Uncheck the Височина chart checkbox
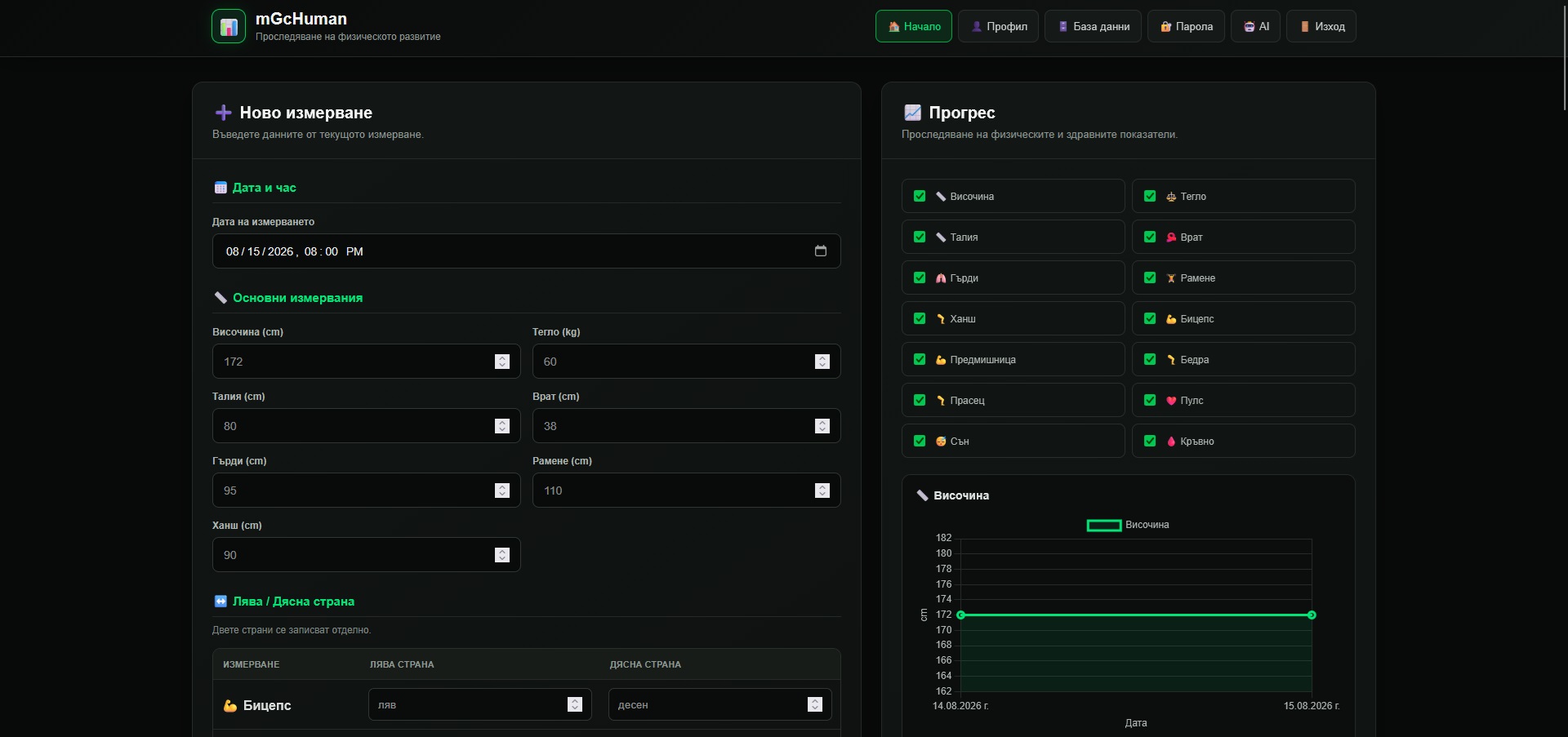The image size is (1568, 737). pos(920,196)
